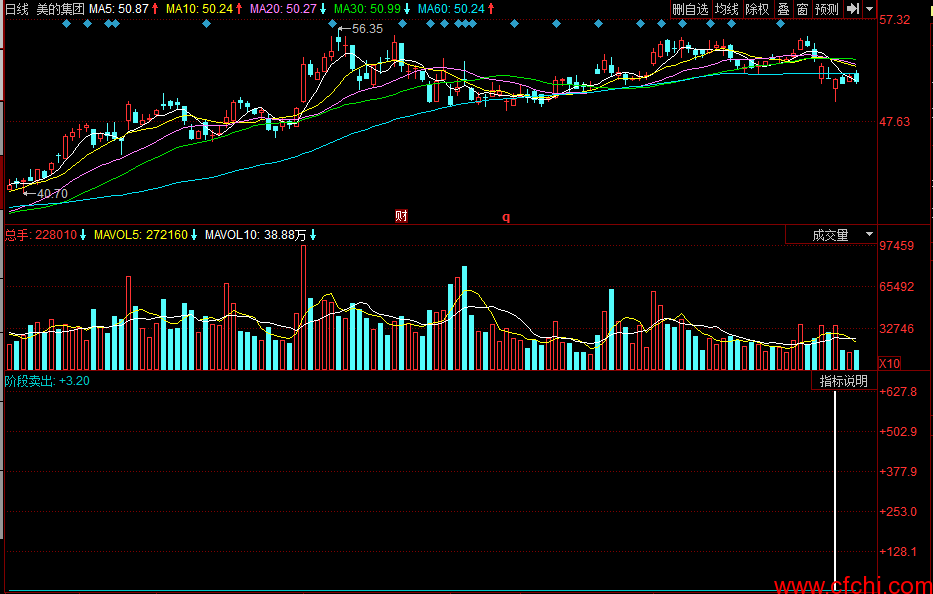This screenshot has height=594, width=933.
Task: Open the toolbar's small down-arrow menu
Action: click(869, 9)
